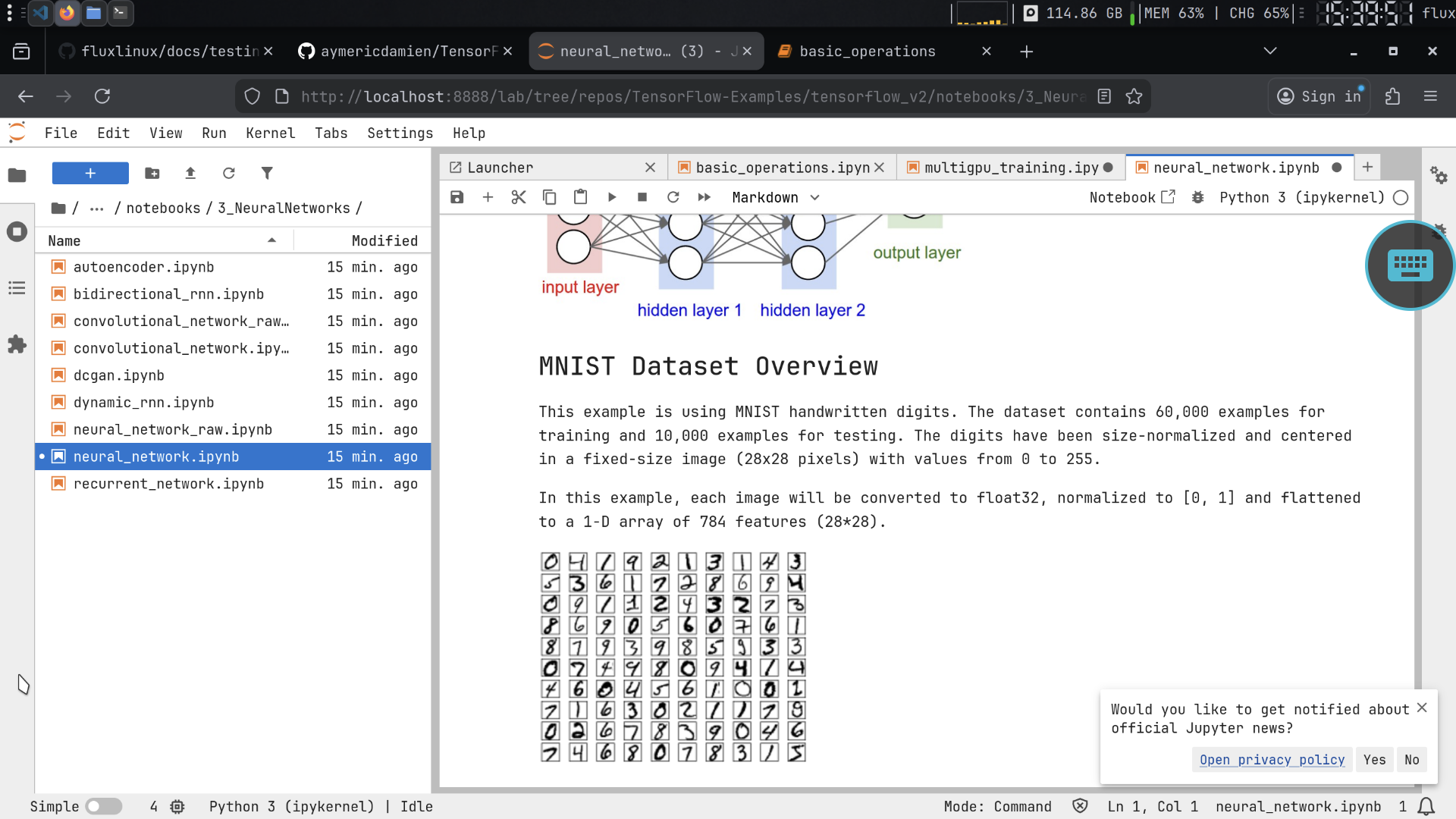Expand the Firefox list all tabs chevron
1456x819 pixels.
tap(1270, 51)
